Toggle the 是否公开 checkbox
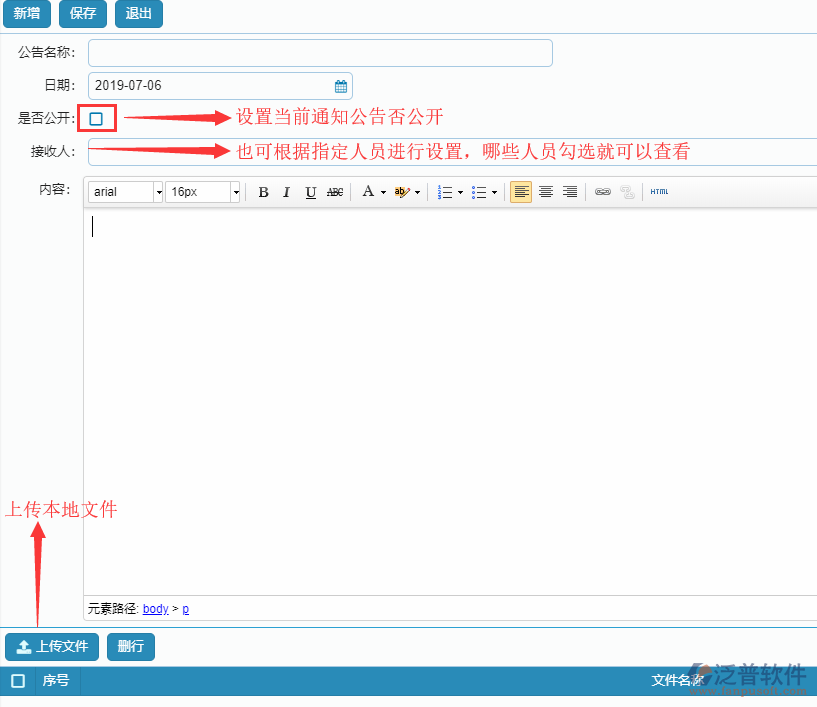The image size is (817, 707). (x=96, y=118)
